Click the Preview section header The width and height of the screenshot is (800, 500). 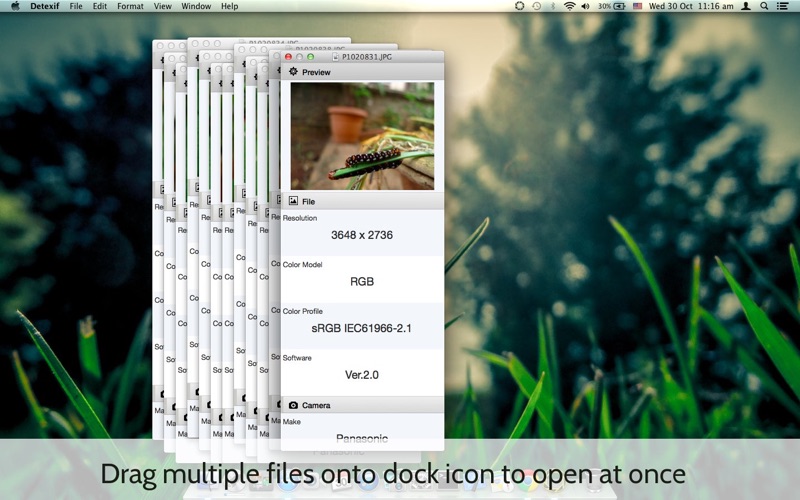click(362, 72)
